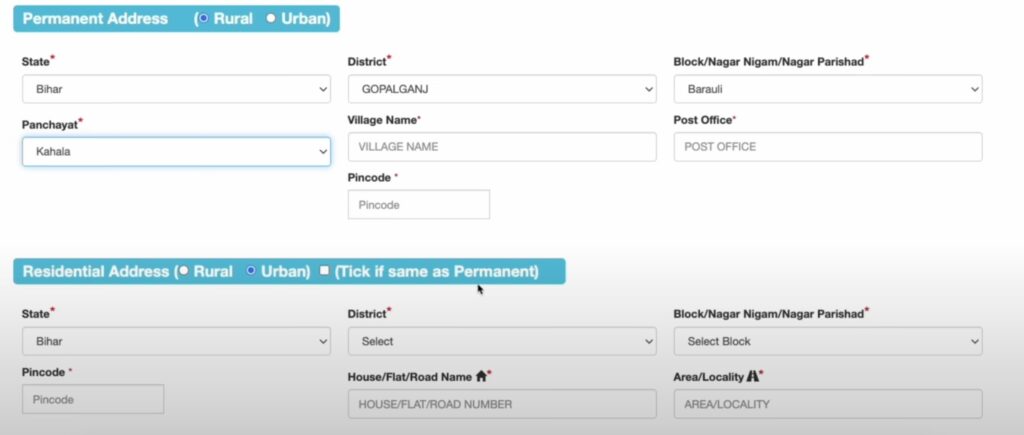Open the residential District Select dropdown
The height and width of the screenshot is (435, 1024).
pyautogui.click(x=502, y=341)
